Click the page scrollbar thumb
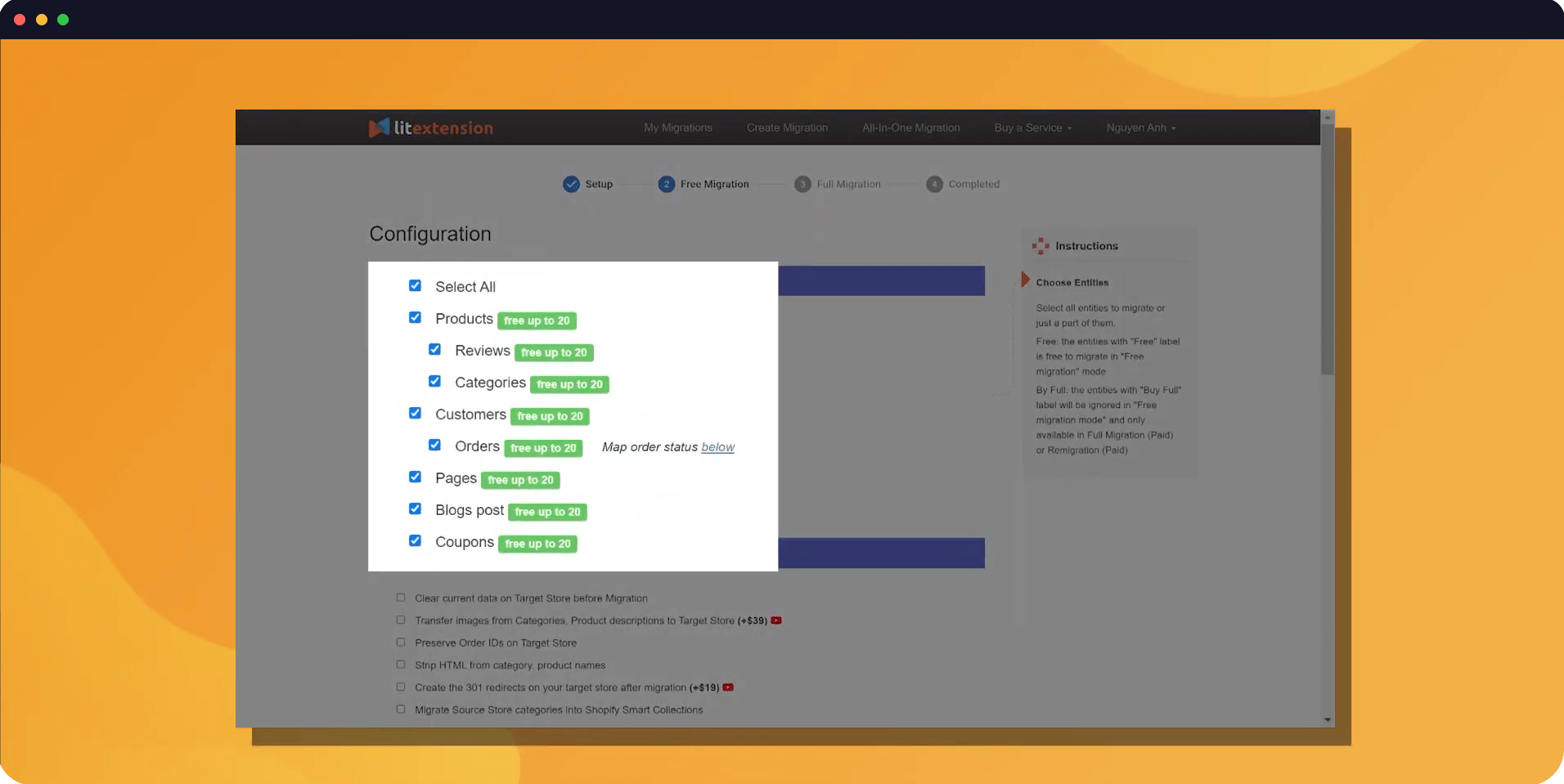 1328,249
